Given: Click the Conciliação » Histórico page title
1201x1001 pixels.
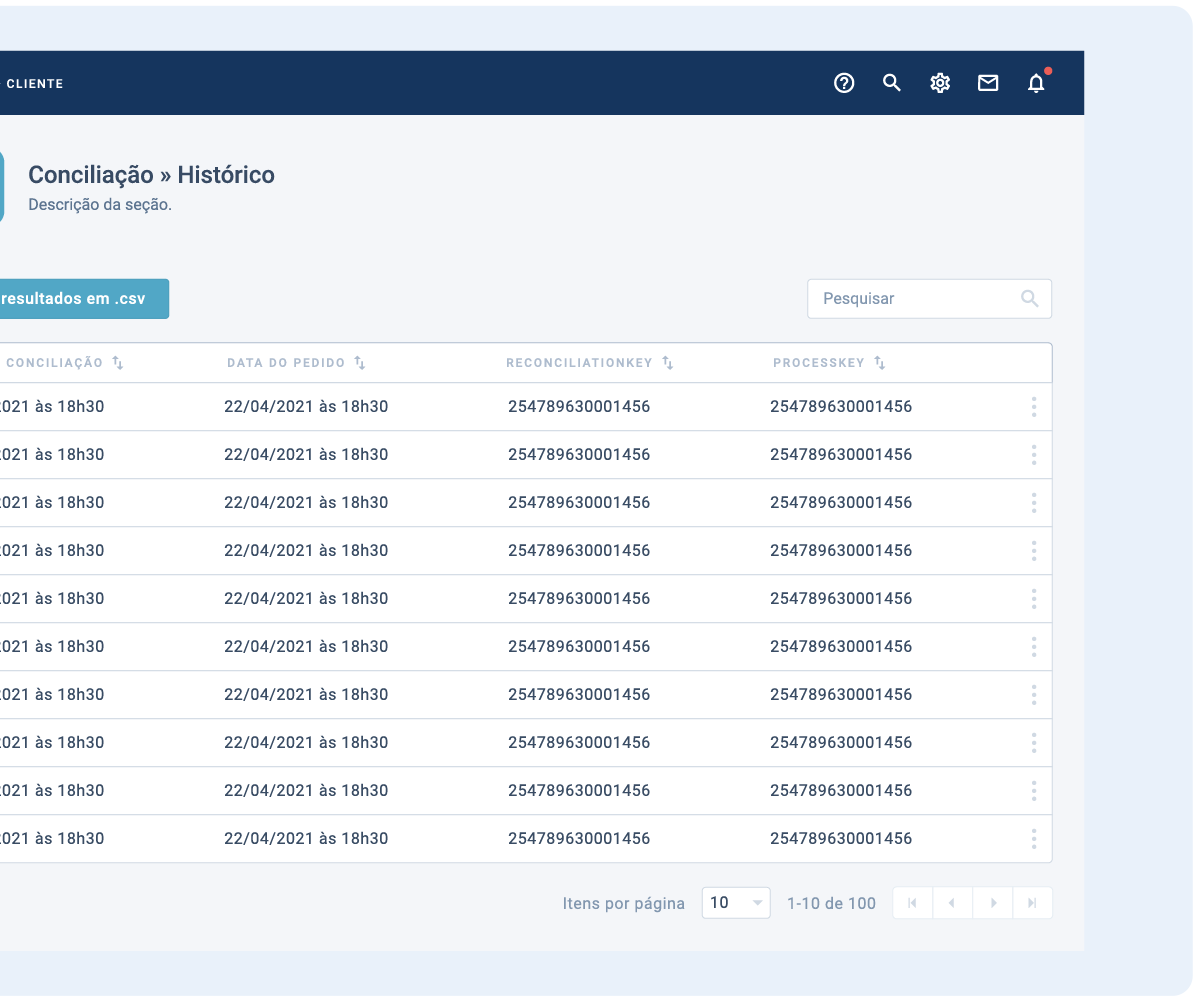Looking at the screenshot, I should pyautogui.click(x=151, y=175).
